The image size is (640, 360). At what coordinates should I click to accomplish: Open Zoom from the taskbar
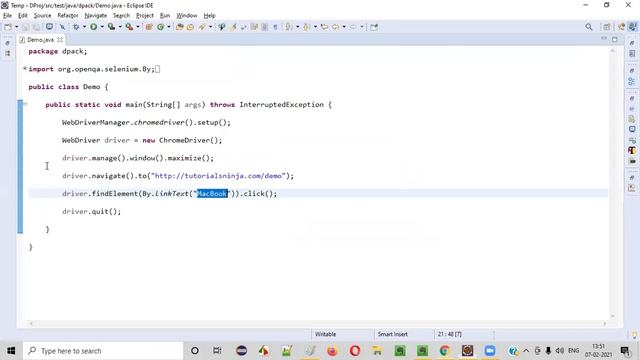(x=490, y=351)
